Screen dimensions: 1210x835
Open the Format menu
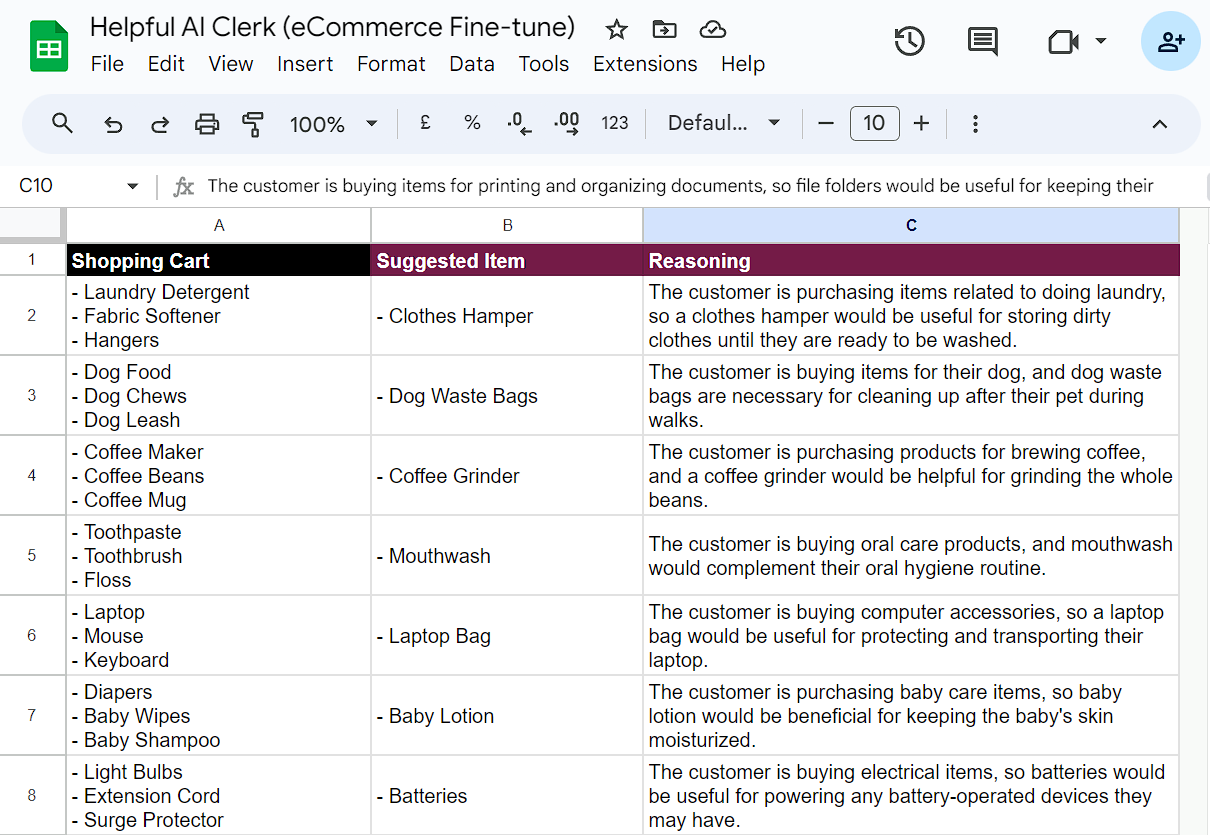point(391,64)
